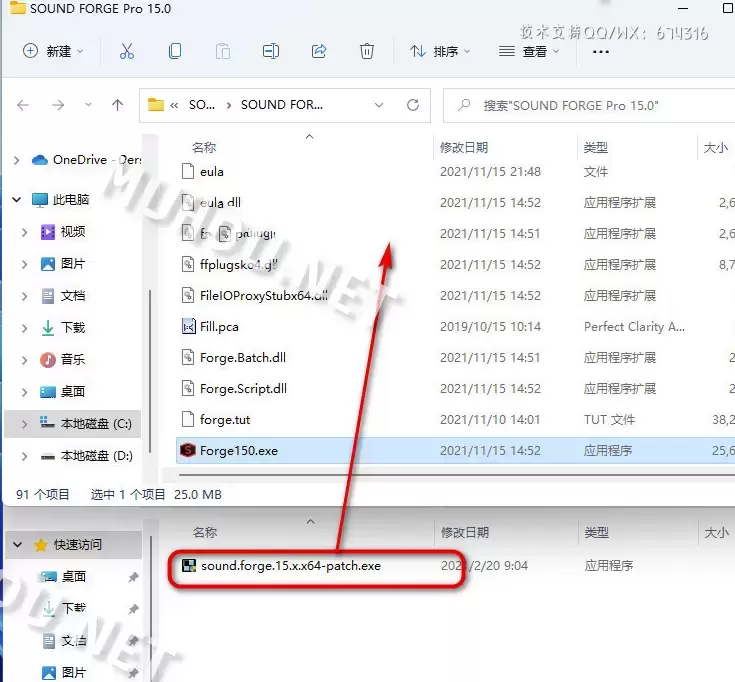Sort by Size (大小) column header
Screen dimensions: 735x682
pos(716,148)
